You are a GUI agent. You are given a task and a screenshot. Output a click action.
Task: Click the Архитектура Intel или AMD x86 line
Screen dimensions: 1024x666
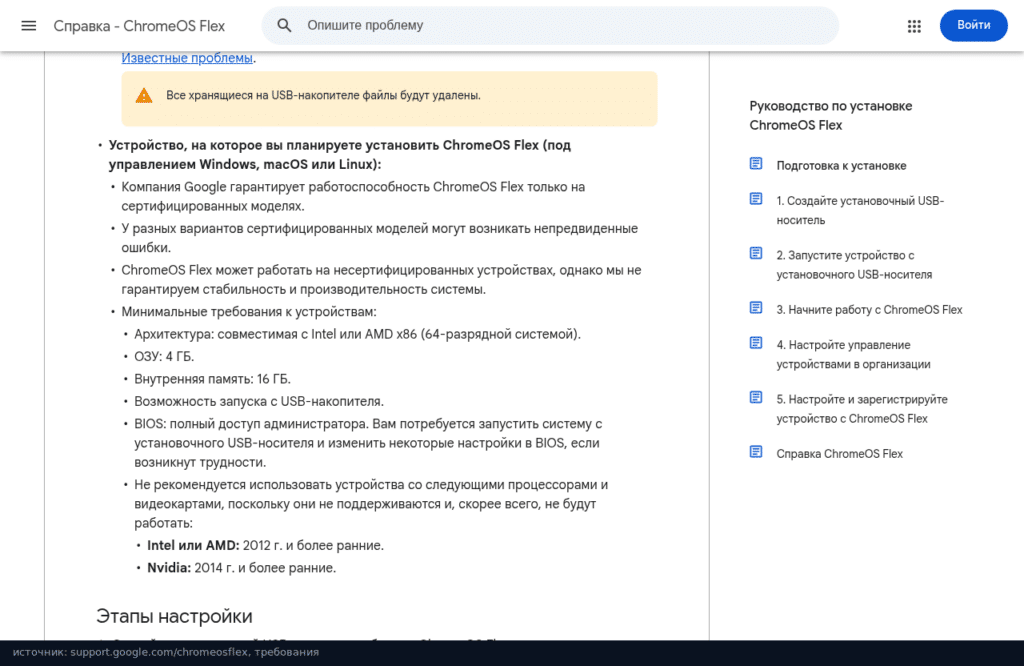357,334
